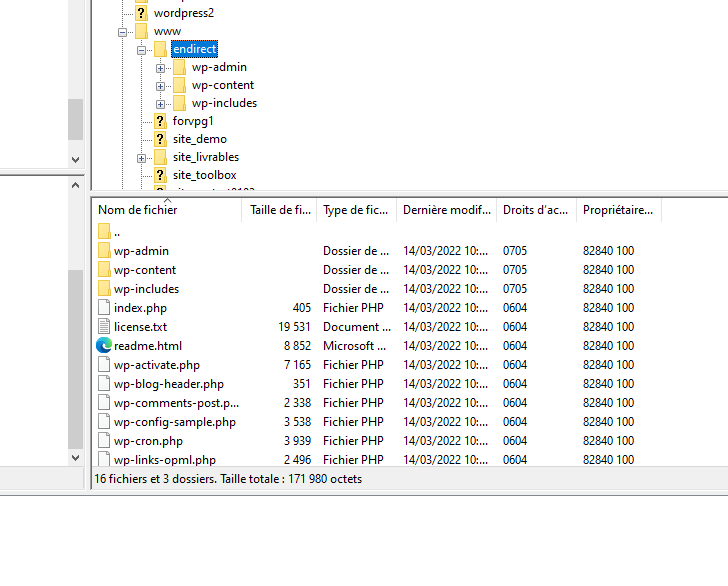
Task: Sort by the 'Dernière modif...' column header
Action: 445,210
